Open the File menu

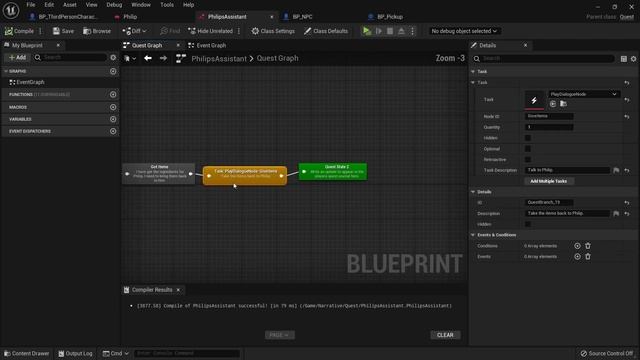click(x=31, y=5)
